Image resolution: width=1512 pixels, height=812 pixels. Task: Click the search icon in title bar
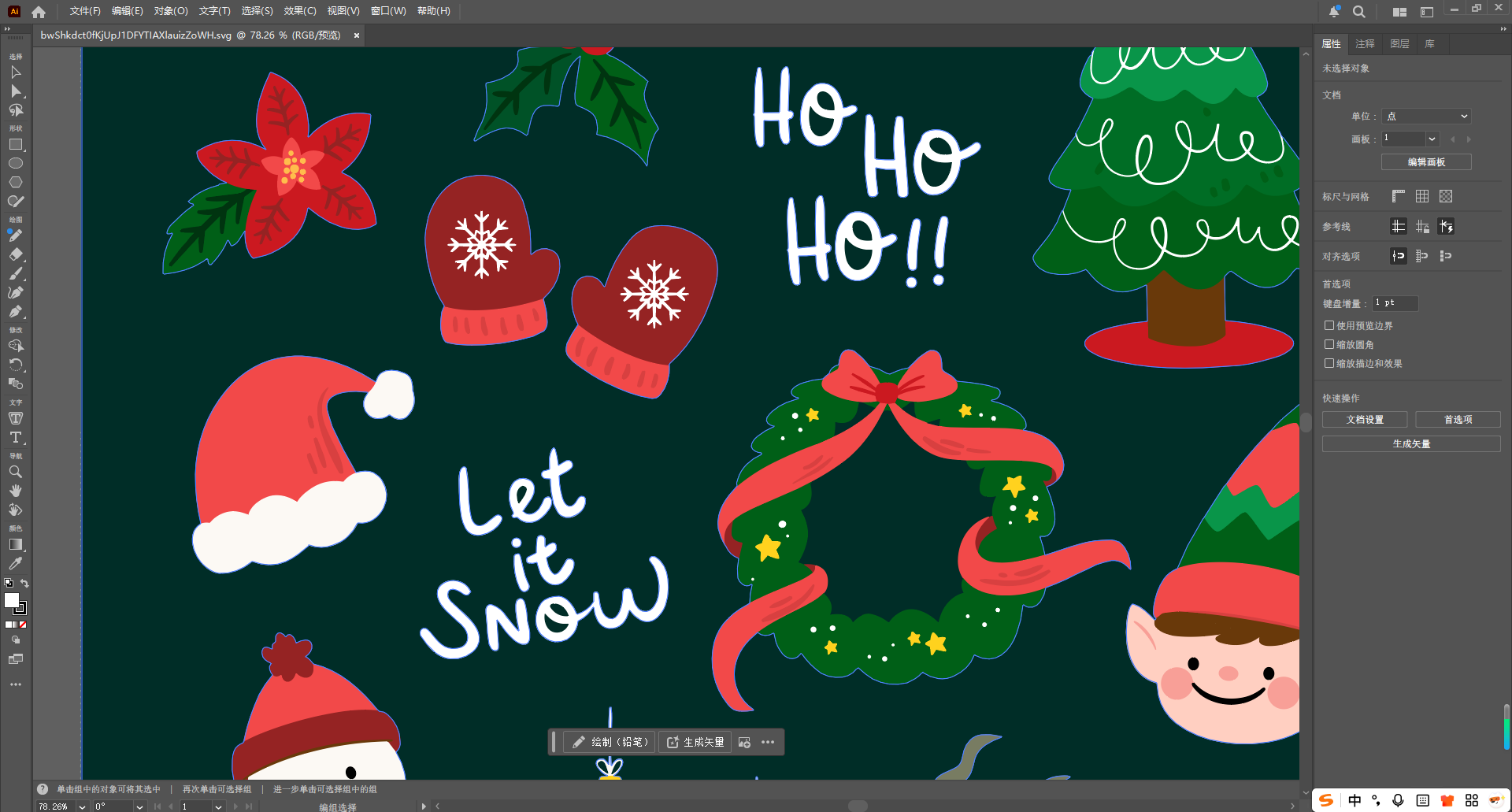1358,12
